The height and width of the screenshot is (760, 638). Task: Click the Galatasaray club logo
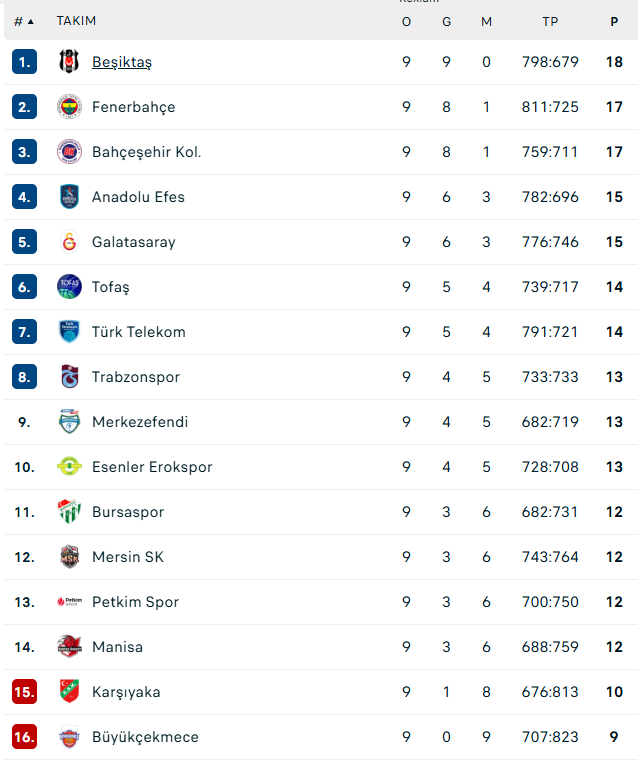69,242
